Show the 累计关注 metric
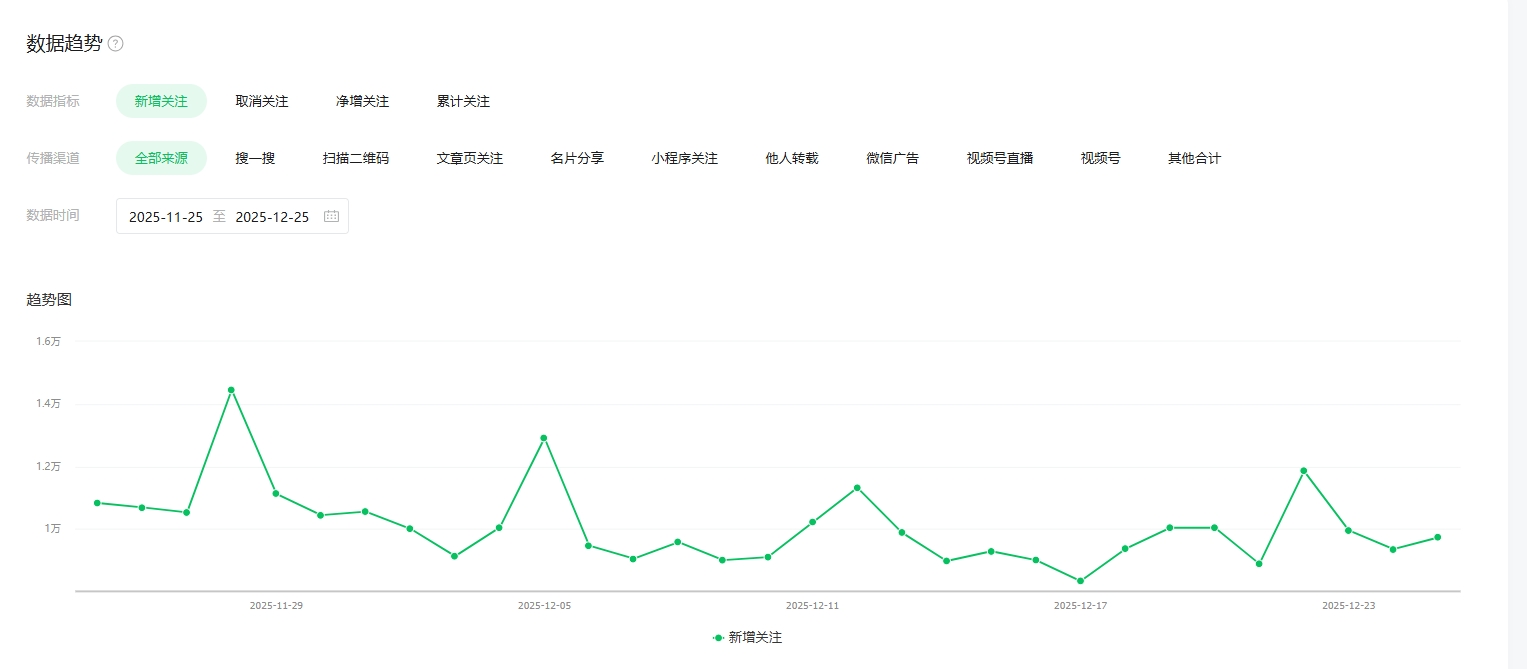Viewport: 1527px width, 669px height. [463, 101]
